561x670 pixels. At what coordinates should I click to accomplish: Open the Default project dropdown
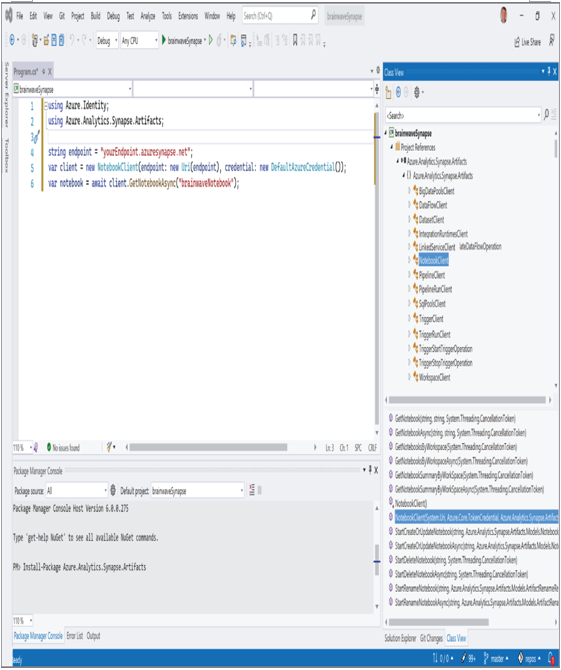pos(198,491)
